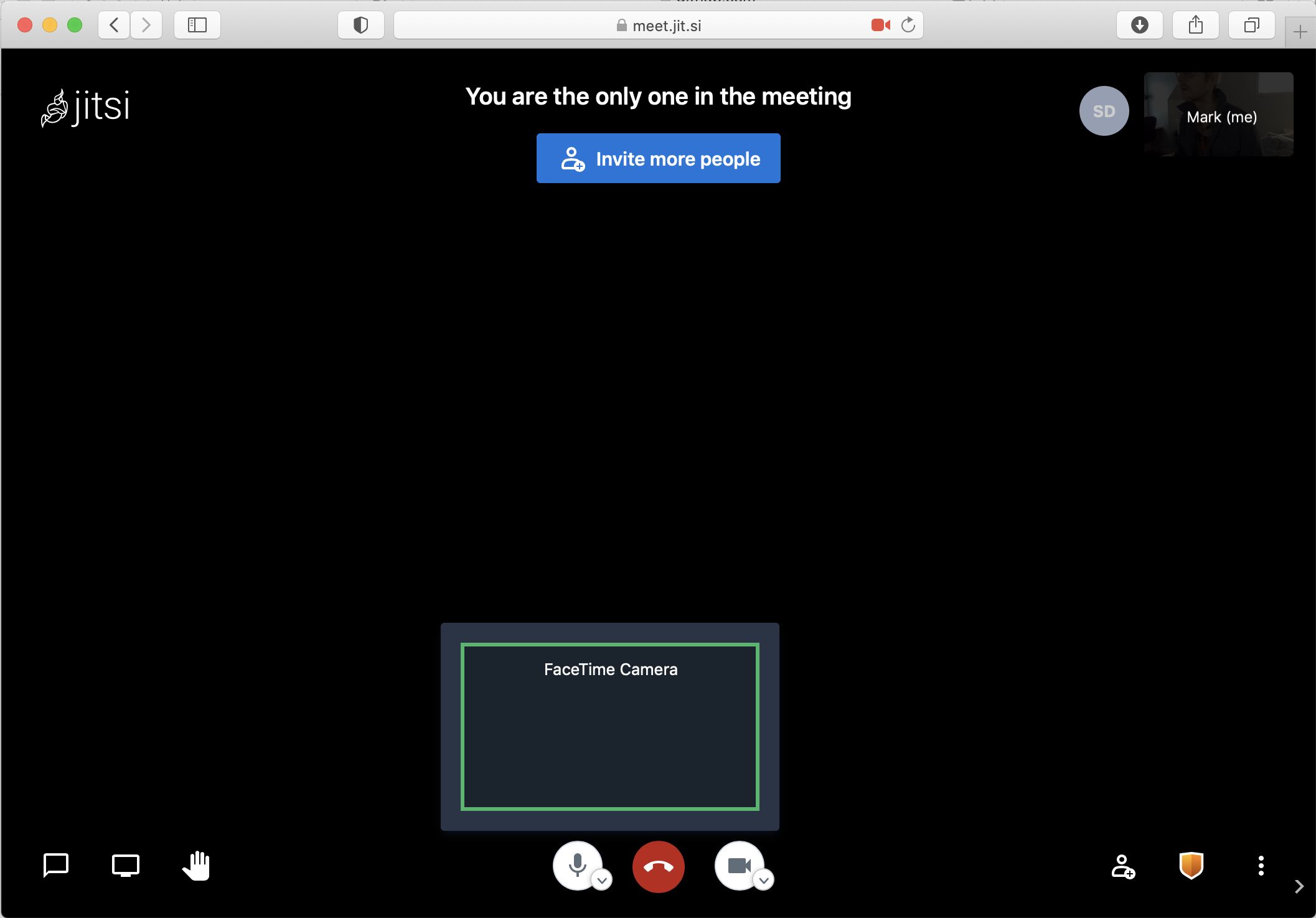The height and width of the screenshot is (918, 1316).
Task: Expand the toolbar with the right arrow chevron
Action: tap(1300, 886)
